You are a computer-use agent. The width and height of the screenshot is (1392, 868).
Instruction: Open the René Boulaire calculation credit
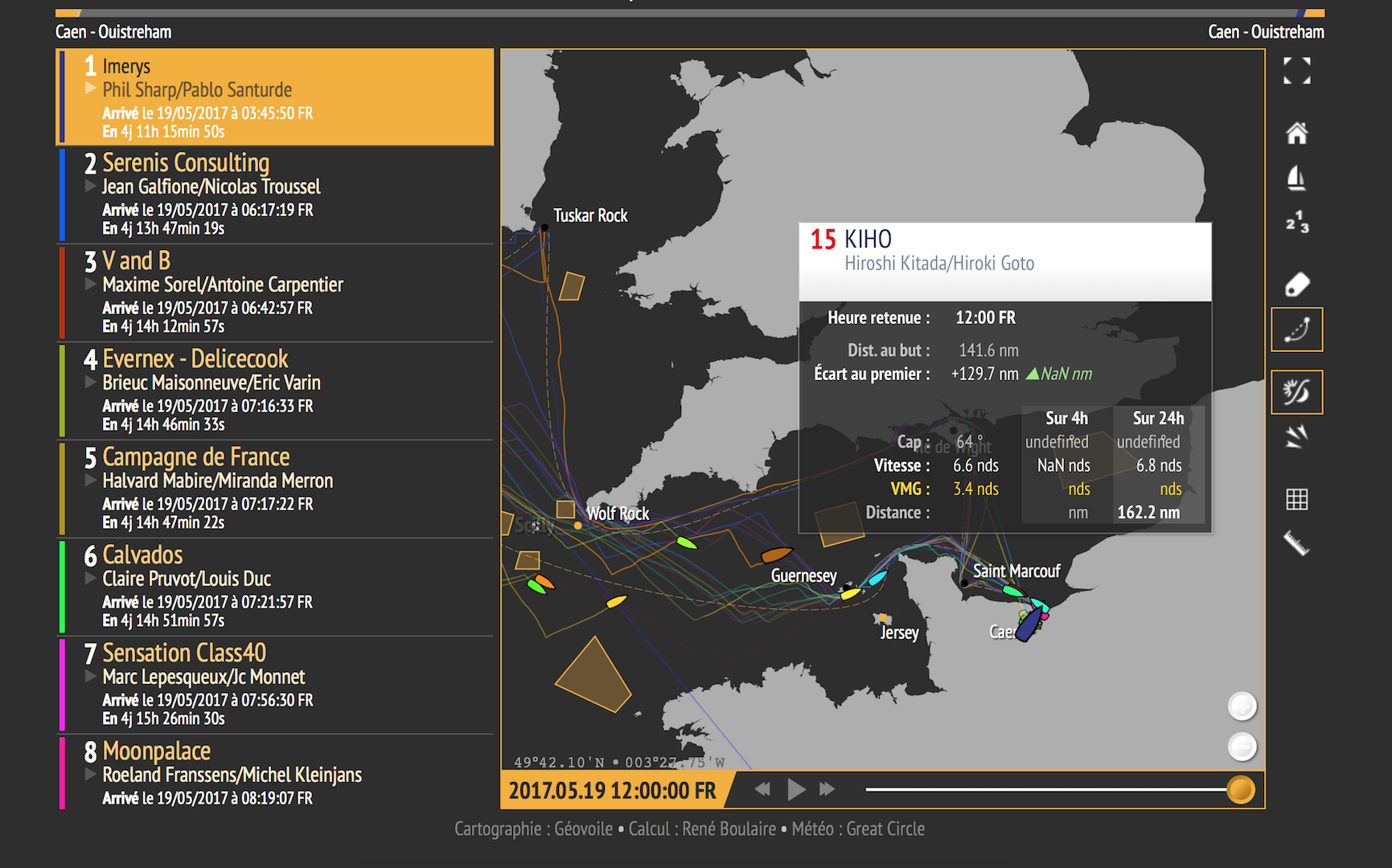tap(729, 829)
